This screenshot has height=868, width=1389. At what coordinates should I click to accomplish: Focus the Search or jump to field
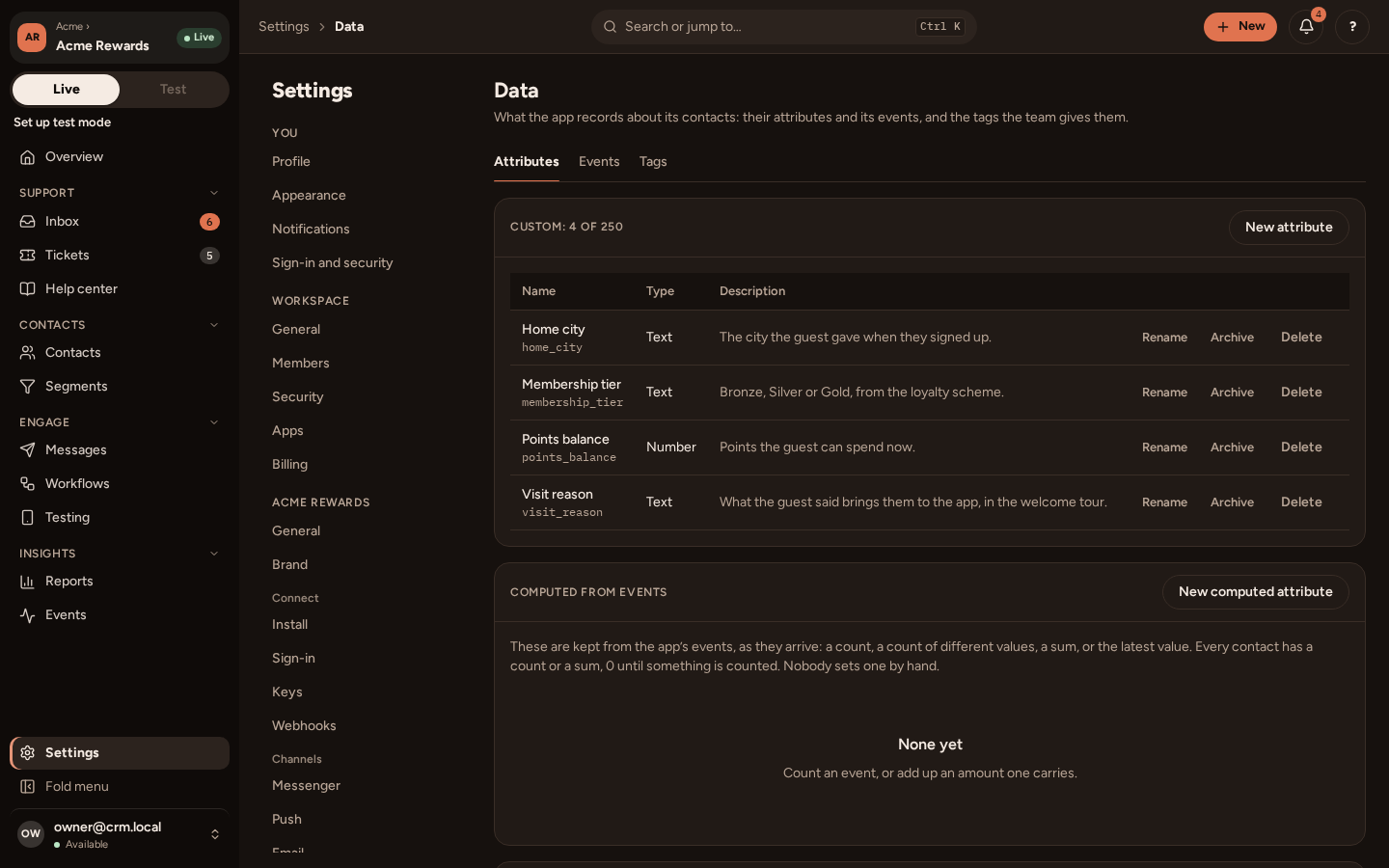click(783, 27)
